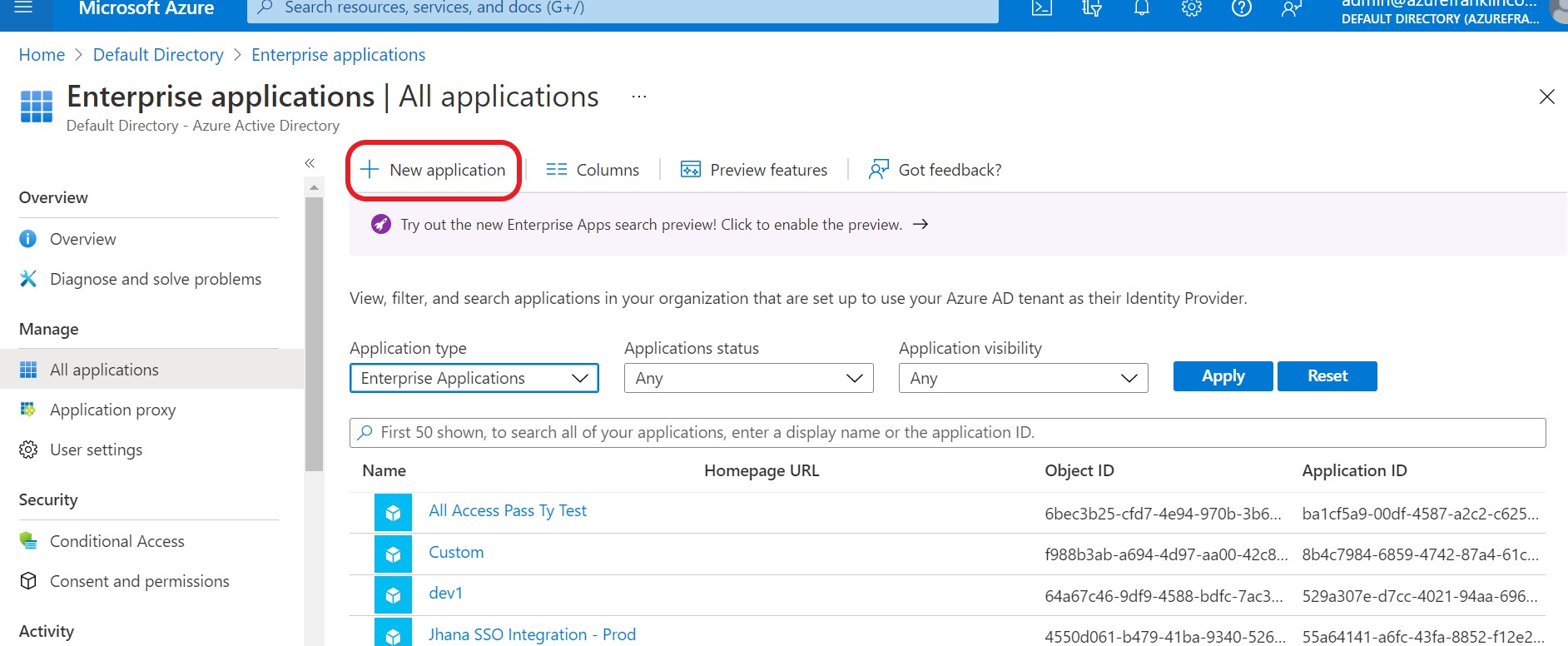Click the Diagnose and solve problems wrench icon
1568x646 pixels.
28,279
